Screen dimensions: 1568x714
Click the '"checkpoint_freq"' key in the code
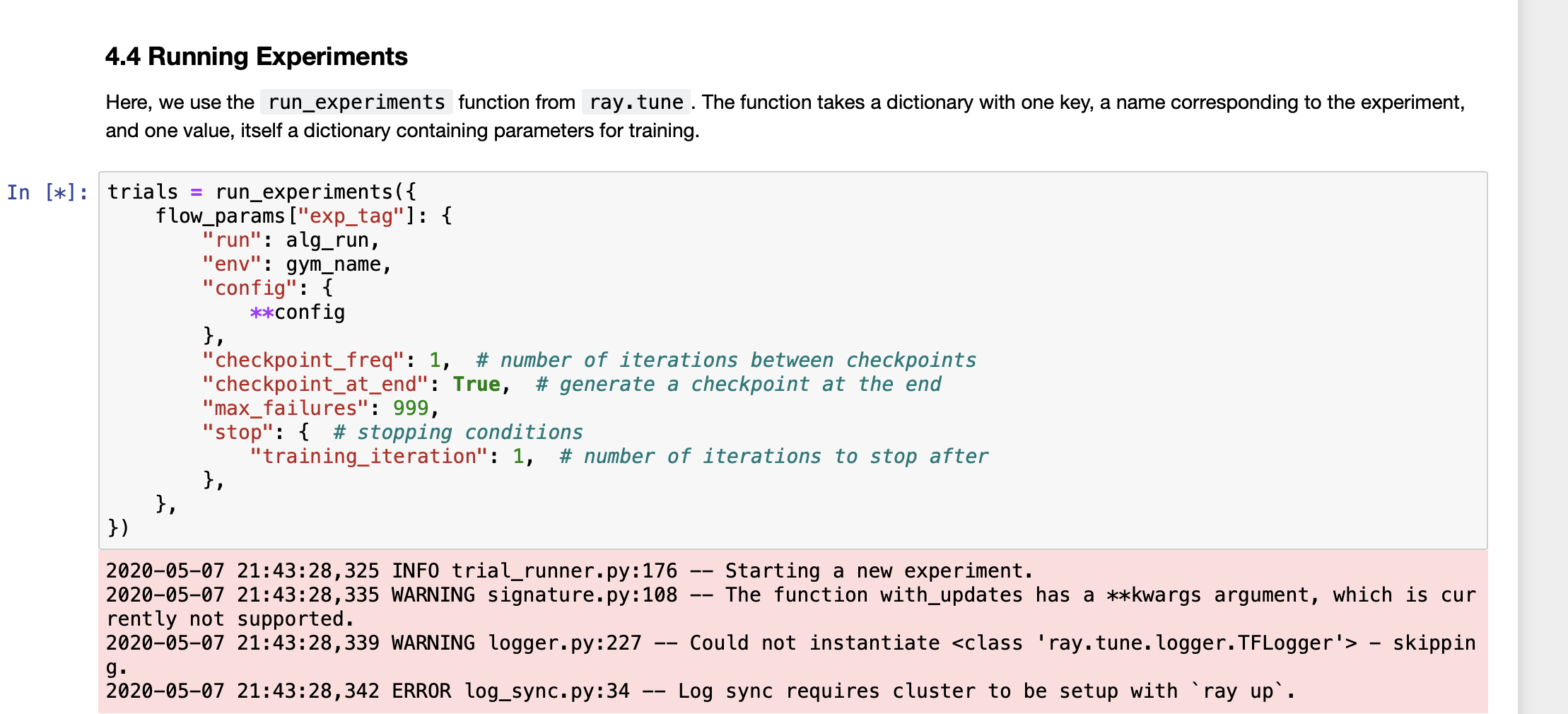(303, 361)
